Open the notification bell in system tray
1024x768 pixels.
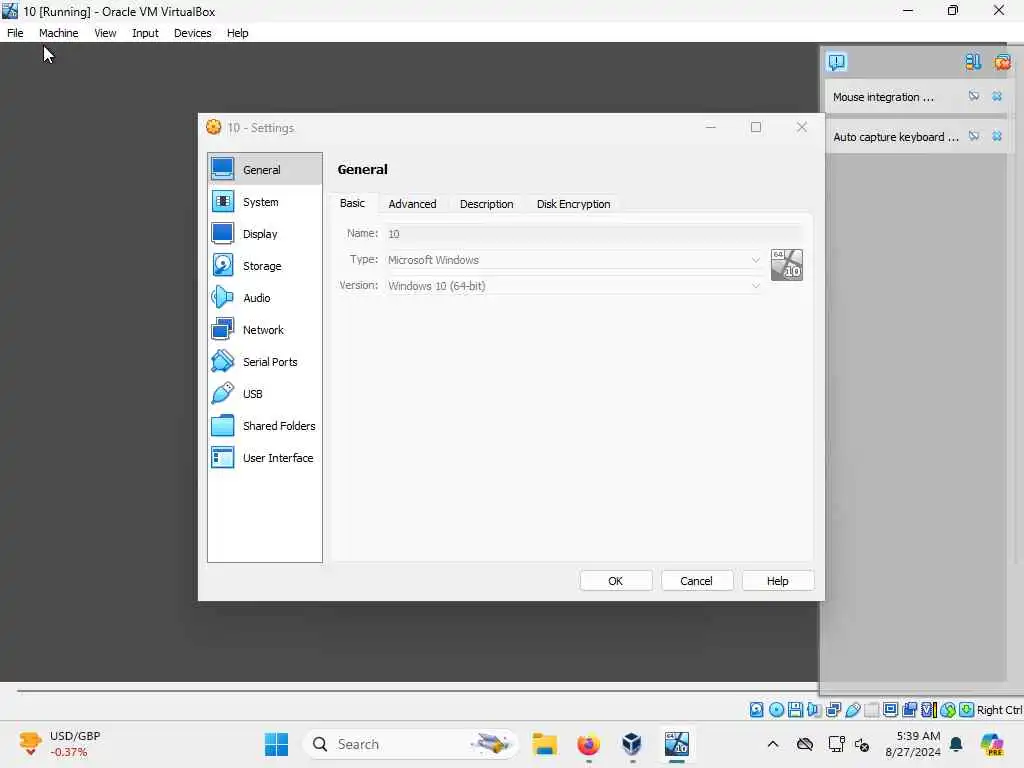tap(956, 744)
